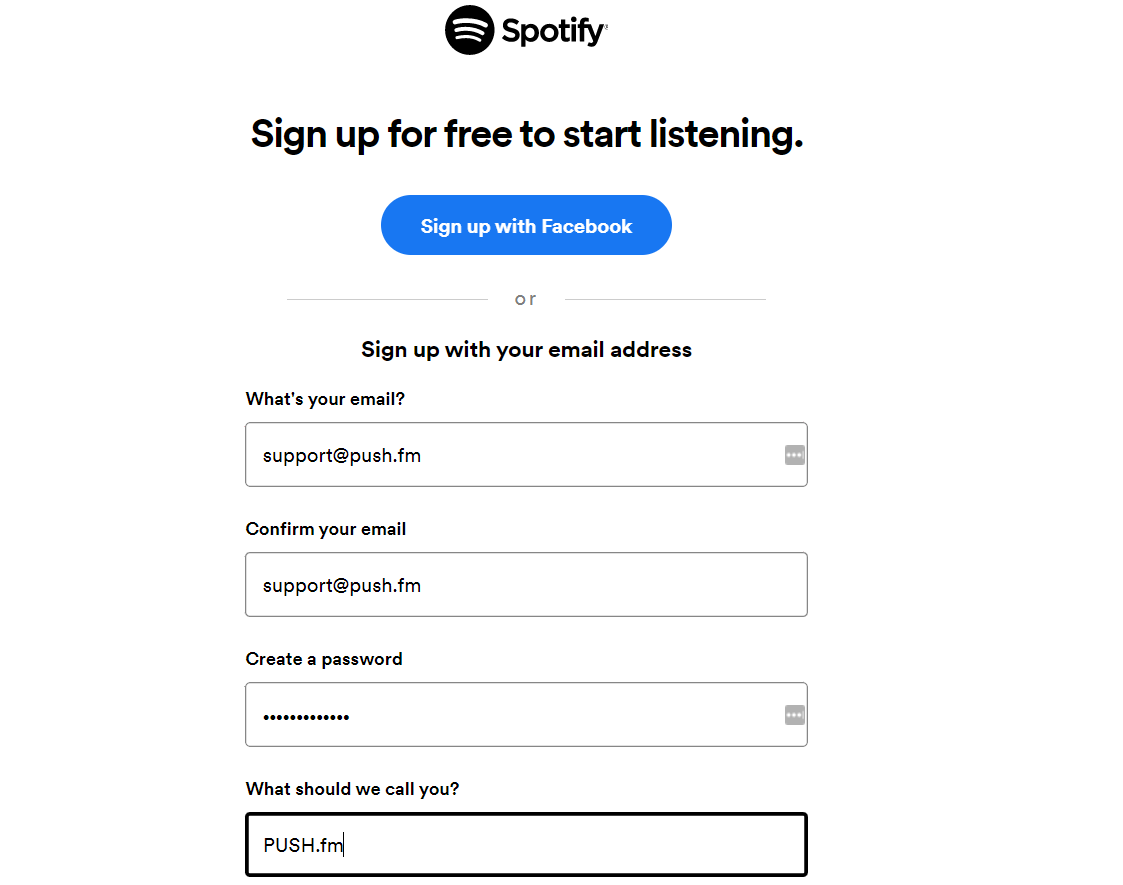Open password manager icon in email field
This screenshot has height=885, width=1123.
point(794,455)
